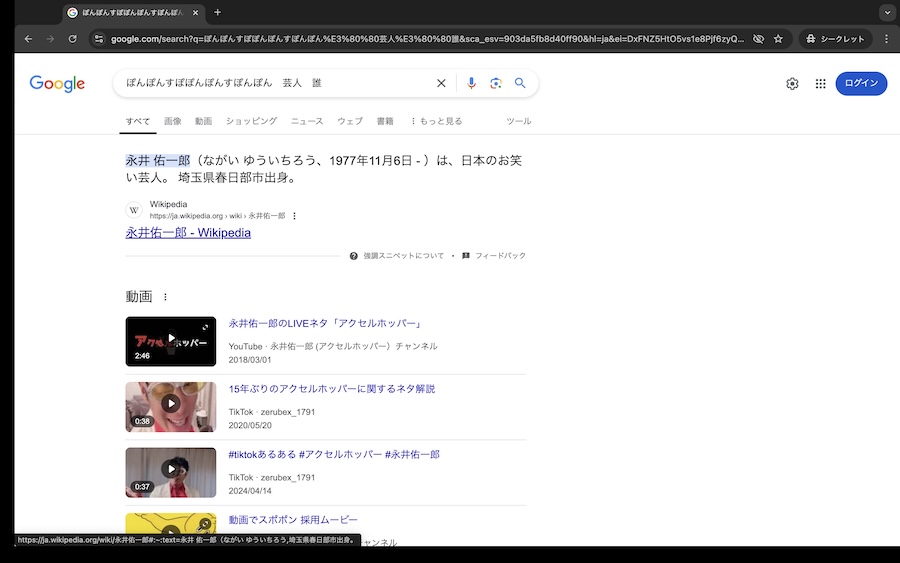Click the 2024/04/14 video date
This screenshot has height=563, width=900.
point(250,491)
